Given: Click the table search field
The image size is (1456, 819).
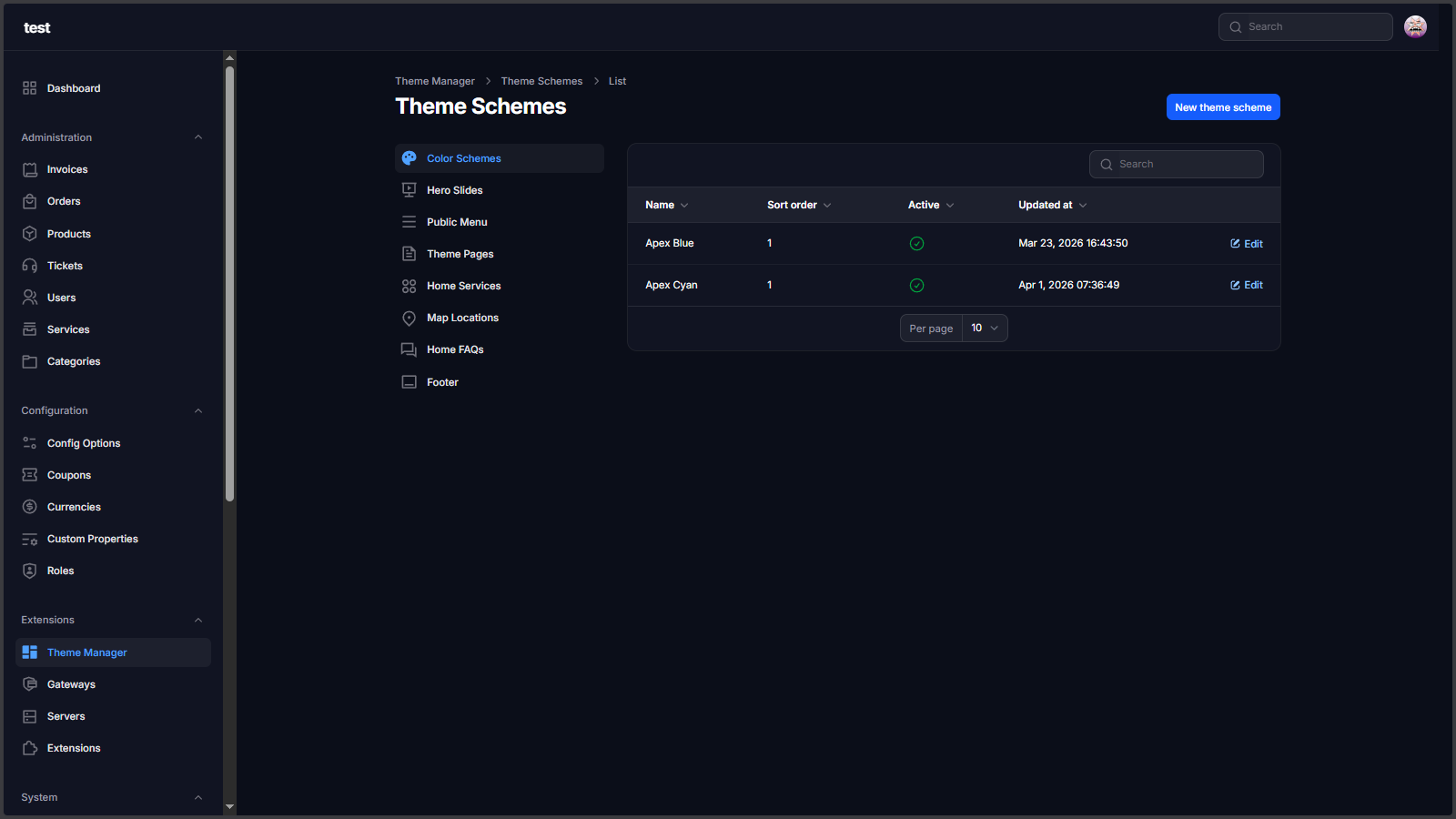Looking at the screenshot, I should click(x=1176, y=164).
